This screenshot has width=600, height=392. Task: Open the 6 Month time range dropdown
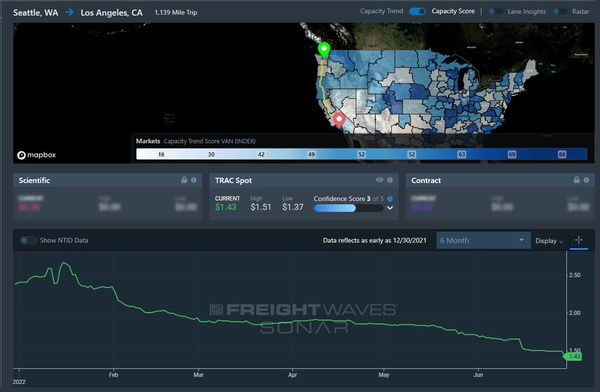click(x=483, y=240)
